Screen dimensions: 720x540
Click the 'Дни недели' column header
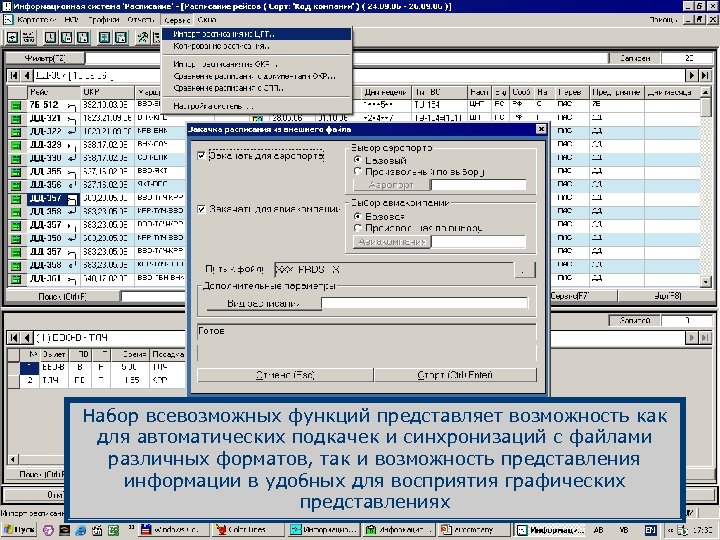(x=385, y=92)
